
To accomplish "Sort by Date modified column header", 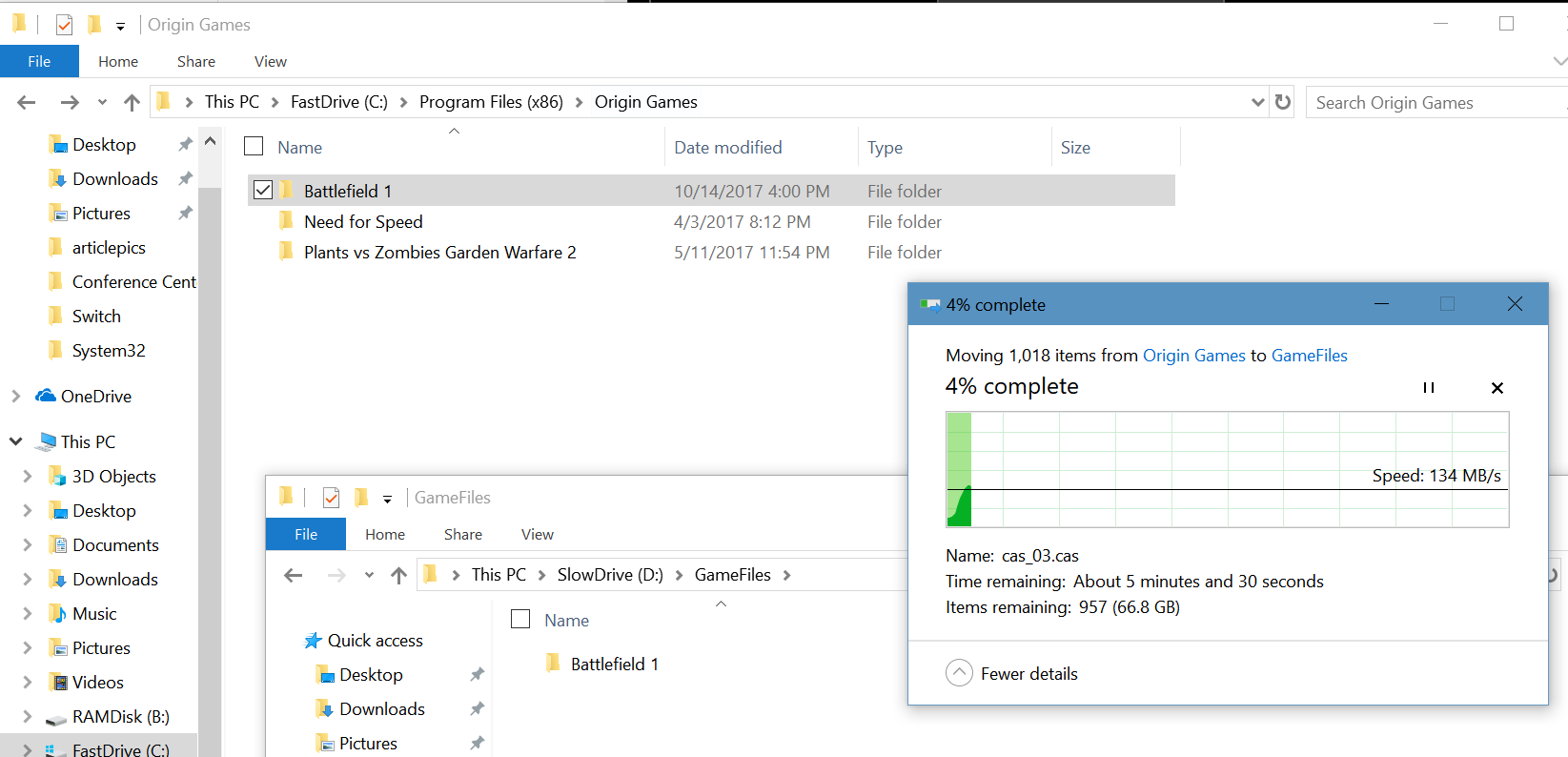I will tap(728, 148).
